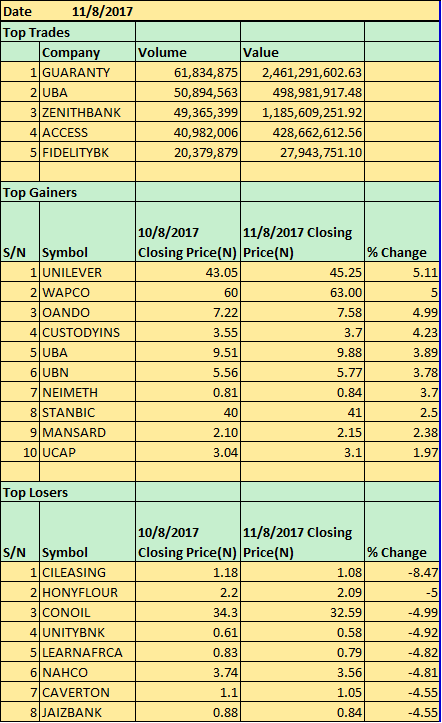This screenshot has height=723, width=442.
Task: Select WAPCO closing price 63.00
Action: tap(302, 292)
